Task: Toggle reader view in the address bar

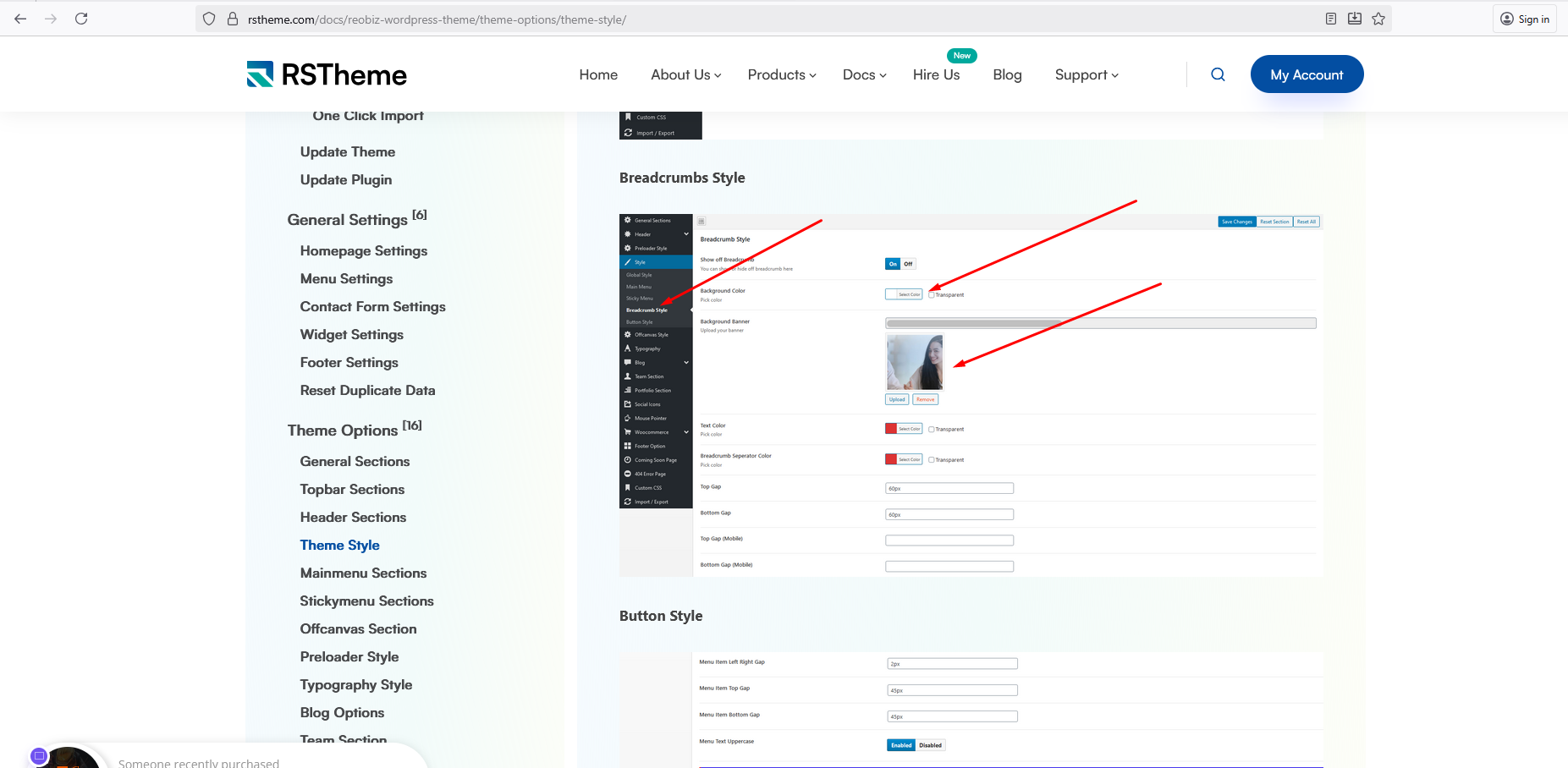Action: 1331,19
